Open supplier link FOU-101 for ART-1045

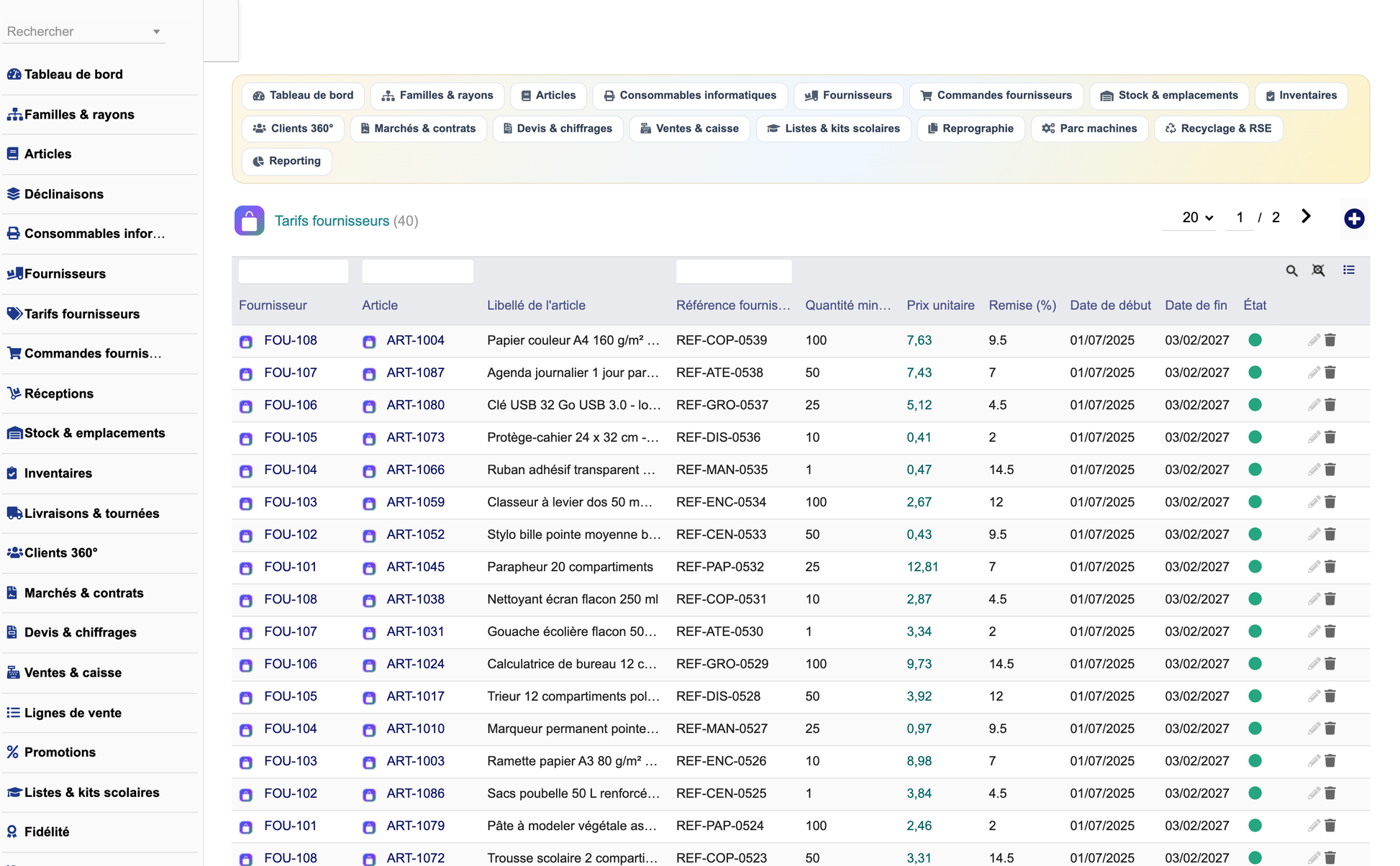[x=290, y=567]
